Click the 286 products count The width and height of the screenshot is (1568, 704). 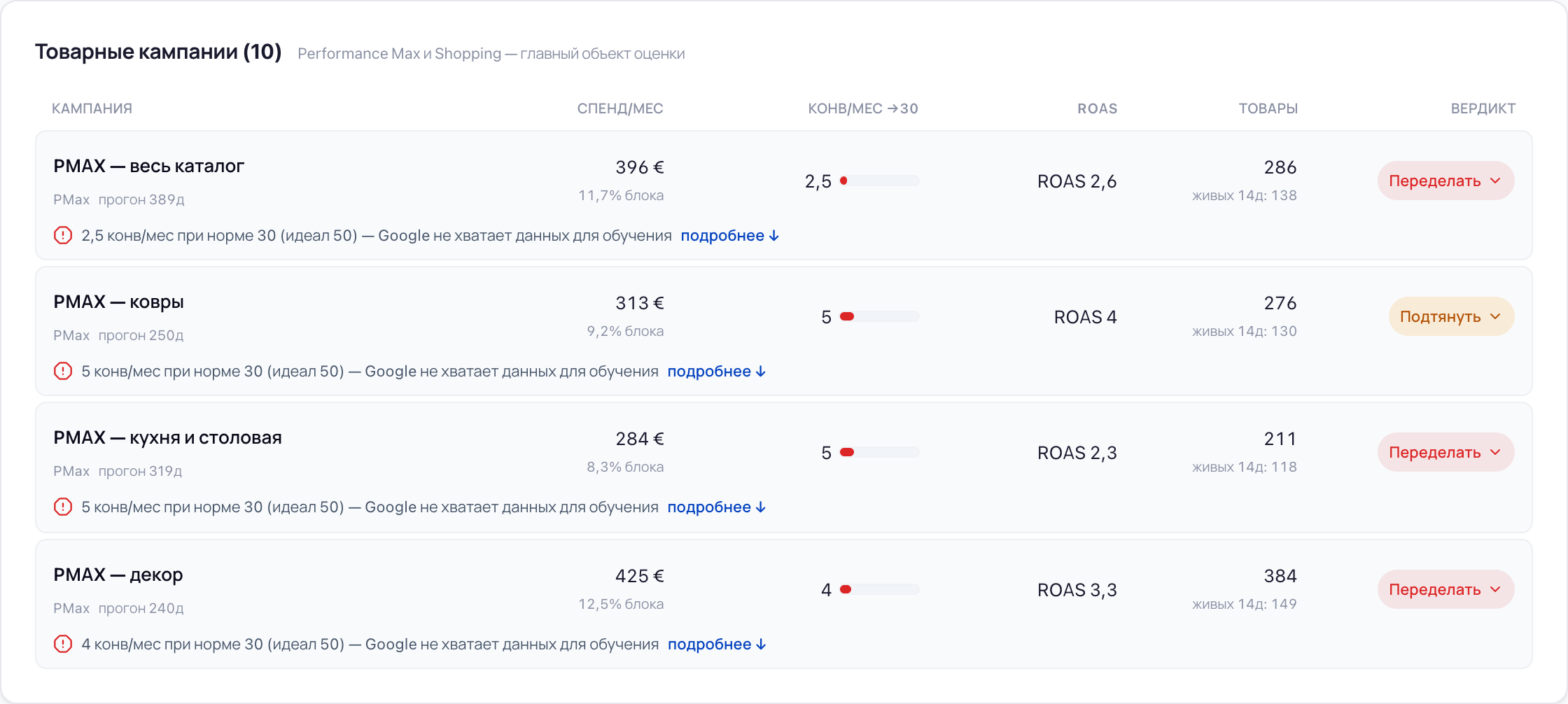1280,167
